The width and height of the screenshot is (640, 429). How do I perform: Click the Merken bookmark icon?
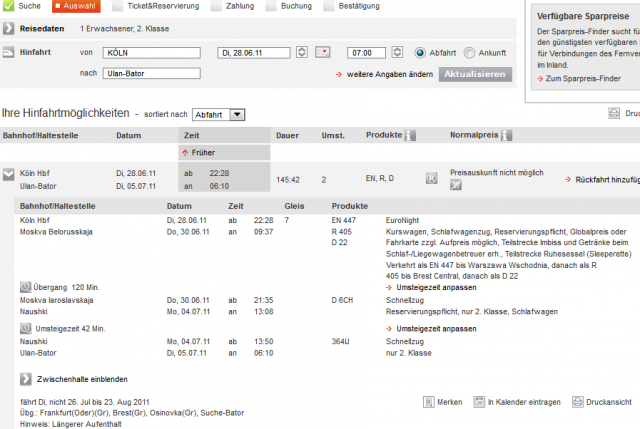(425, 402)
